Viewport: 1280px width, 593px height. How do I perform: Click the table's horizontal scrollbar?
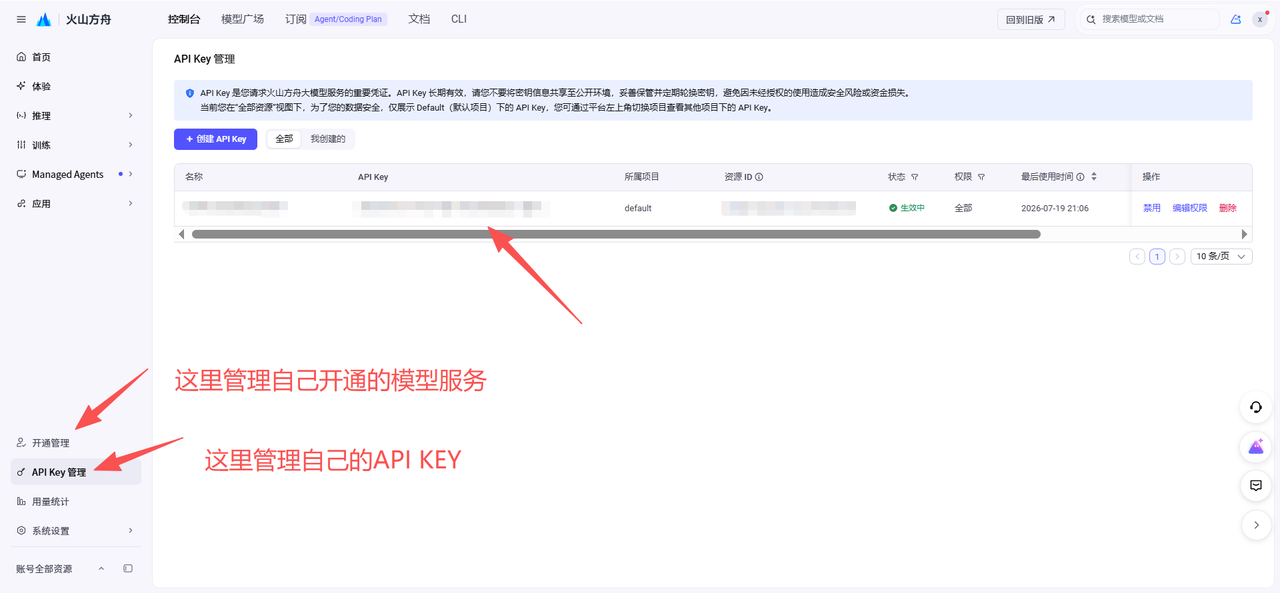pyautogui.click(x=616, y=234)
